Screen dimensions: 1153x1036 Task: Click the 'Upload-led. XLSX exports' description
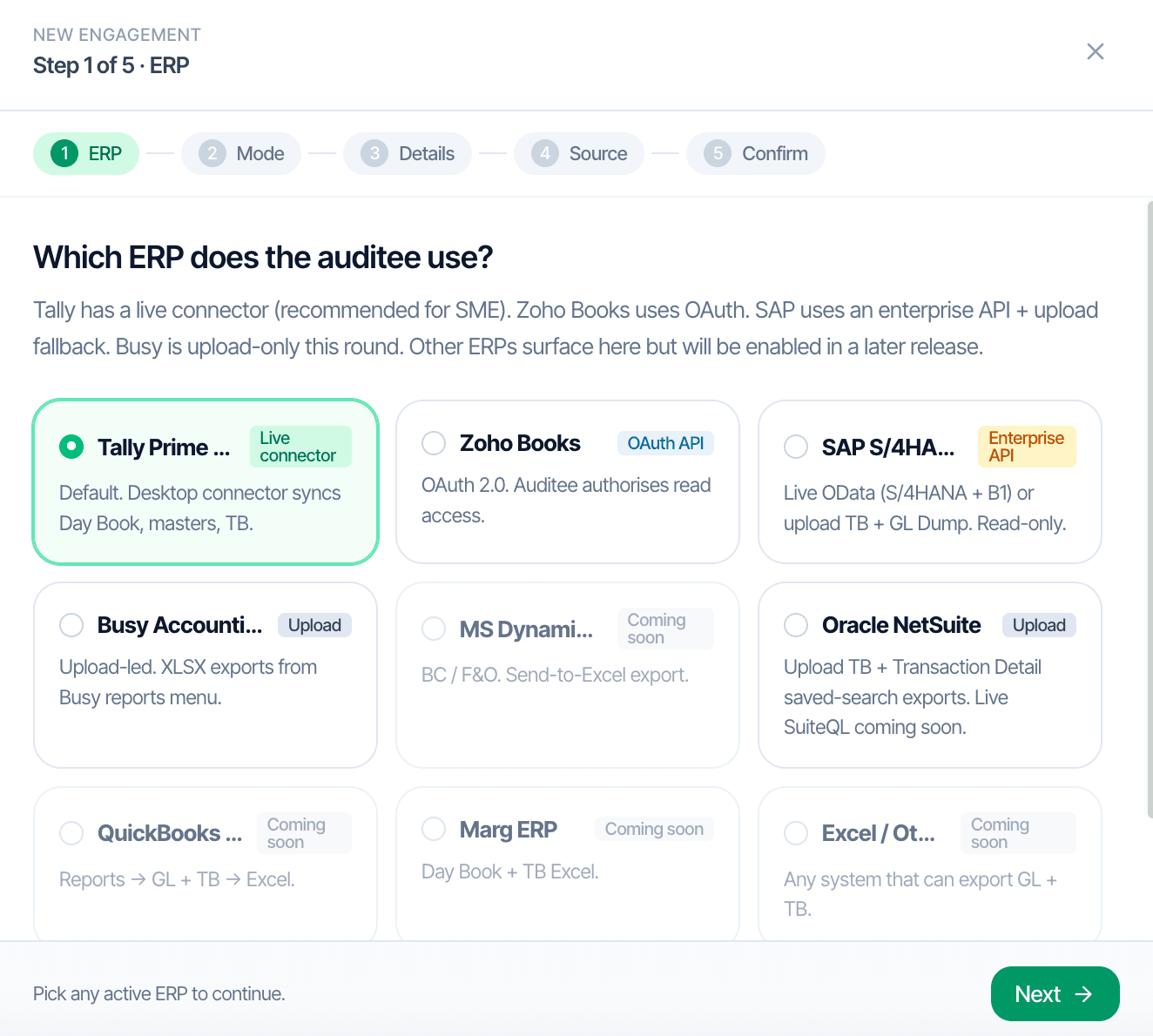pos(188,682)
